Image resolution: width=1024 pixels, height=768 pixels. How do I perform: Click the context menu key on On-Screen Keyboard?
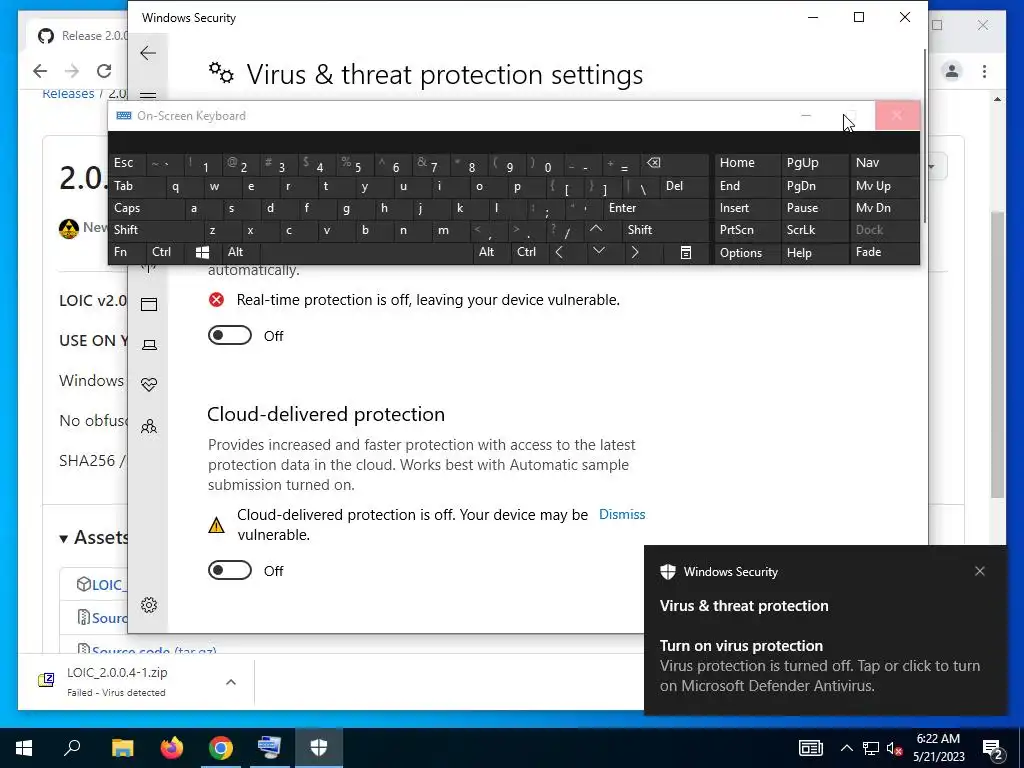tap(686, 252)
